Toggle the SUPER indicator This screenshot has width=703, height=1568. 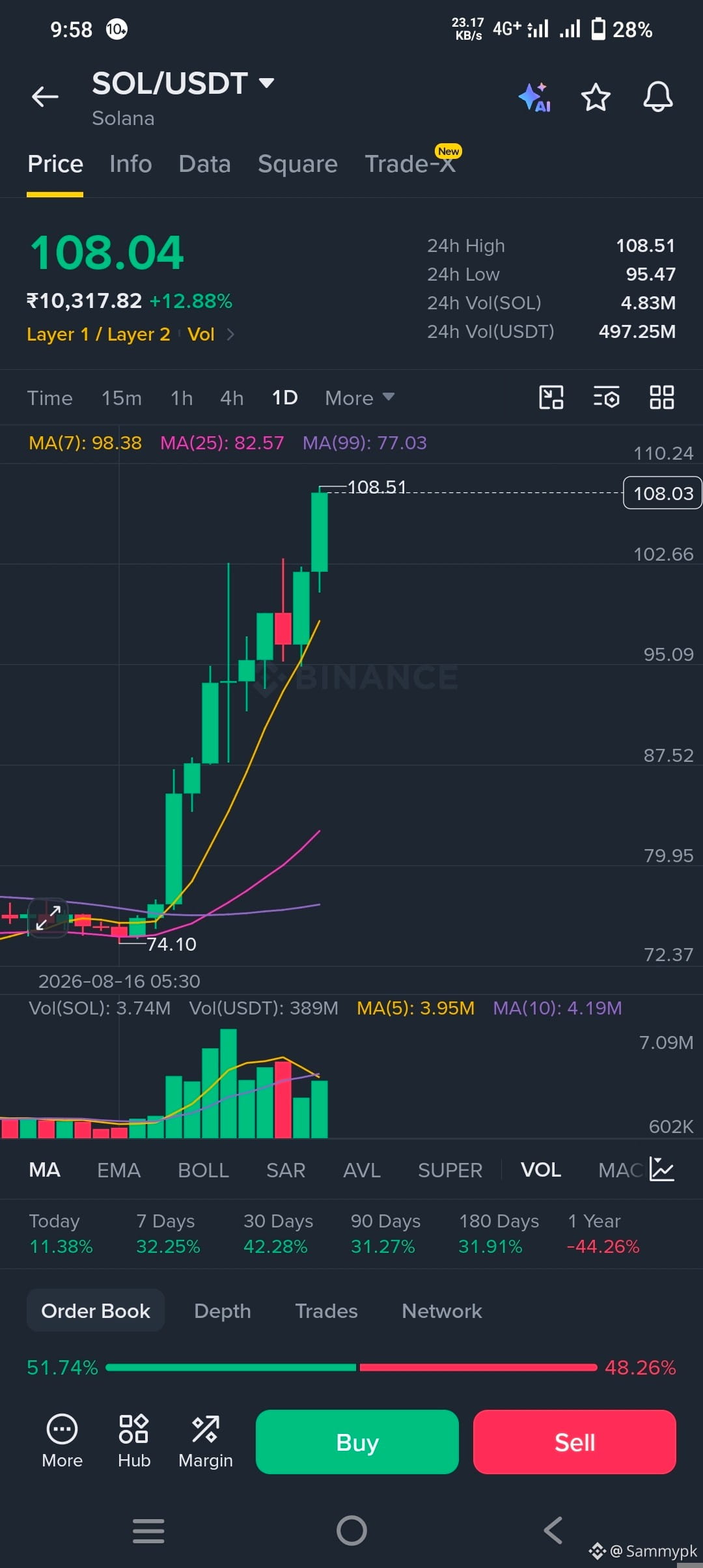point(450,1170)
